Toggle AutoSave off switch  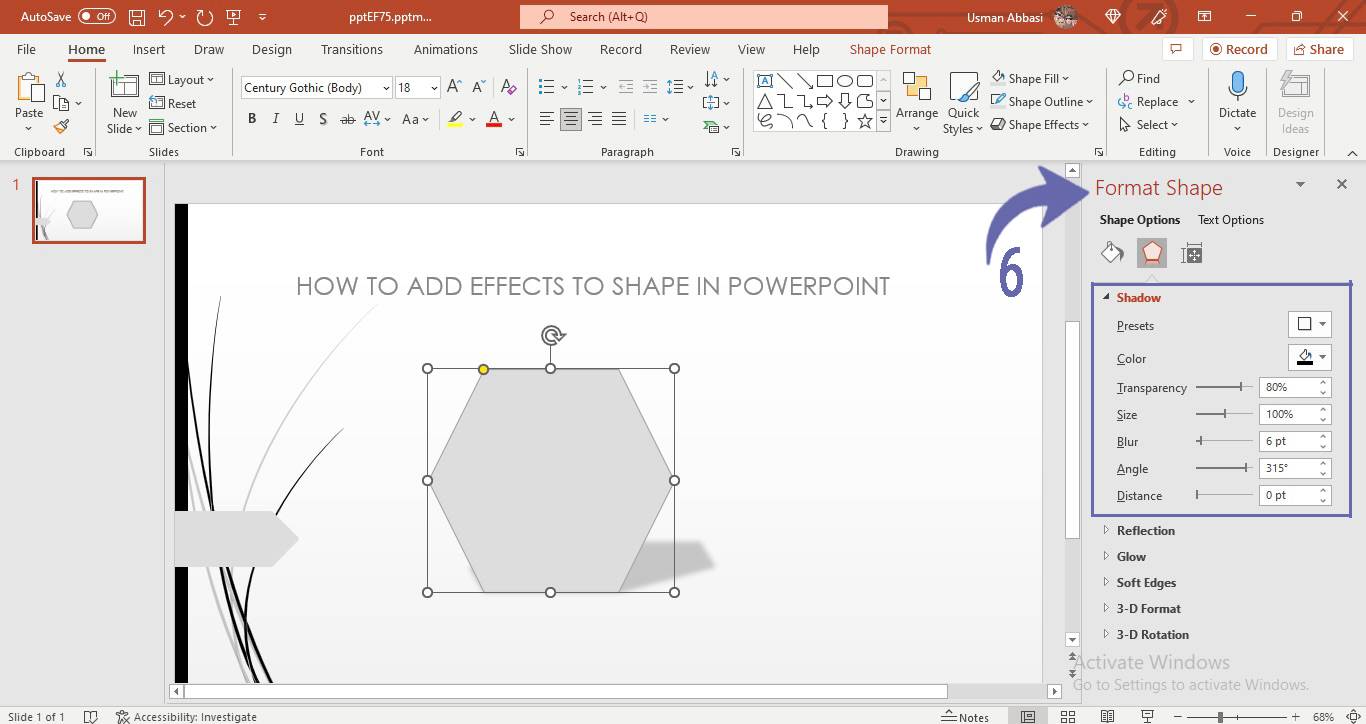96,17
